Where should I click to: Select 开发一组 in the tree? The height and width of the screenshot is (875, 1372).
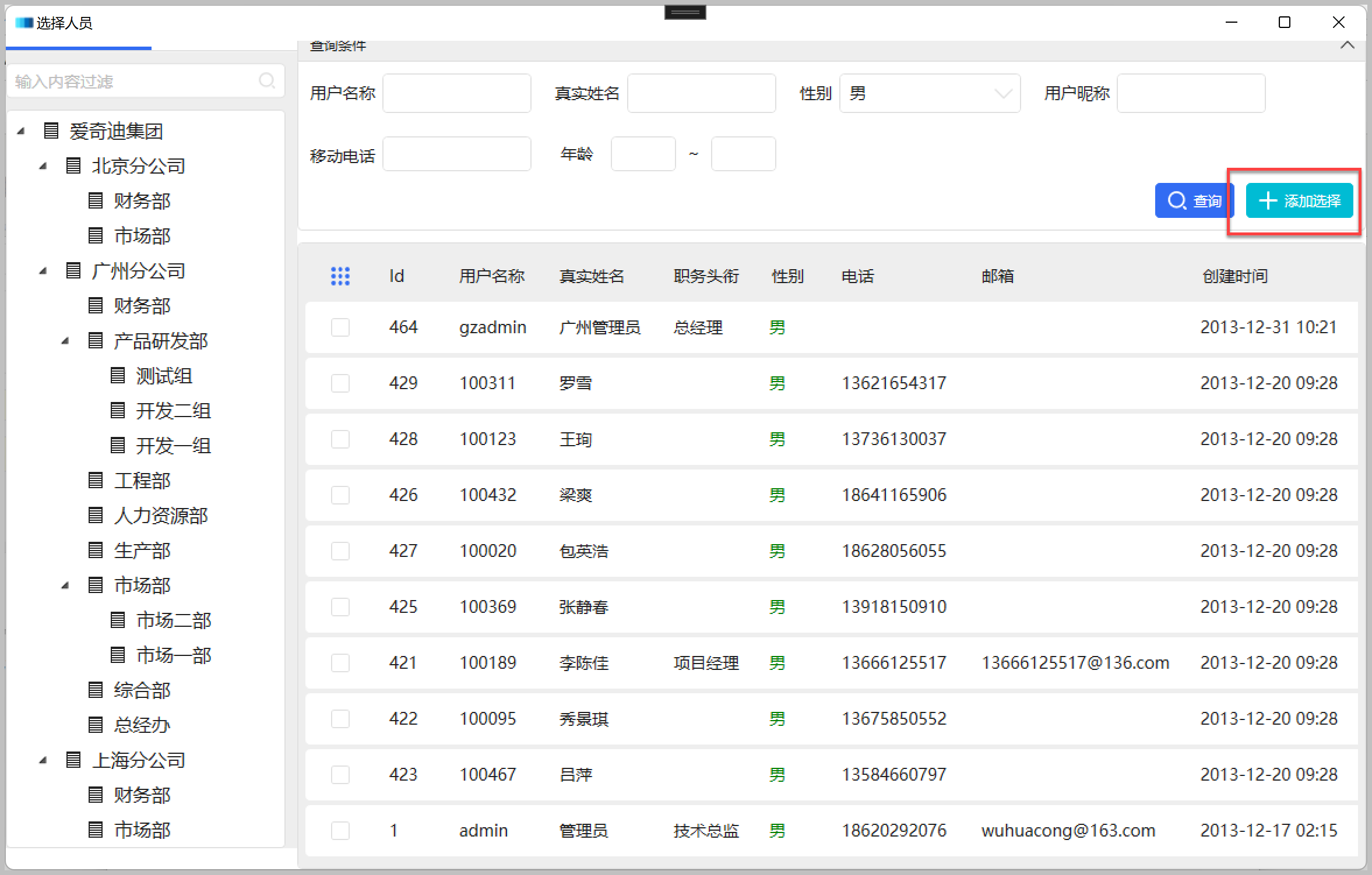(x=173, y=446)
